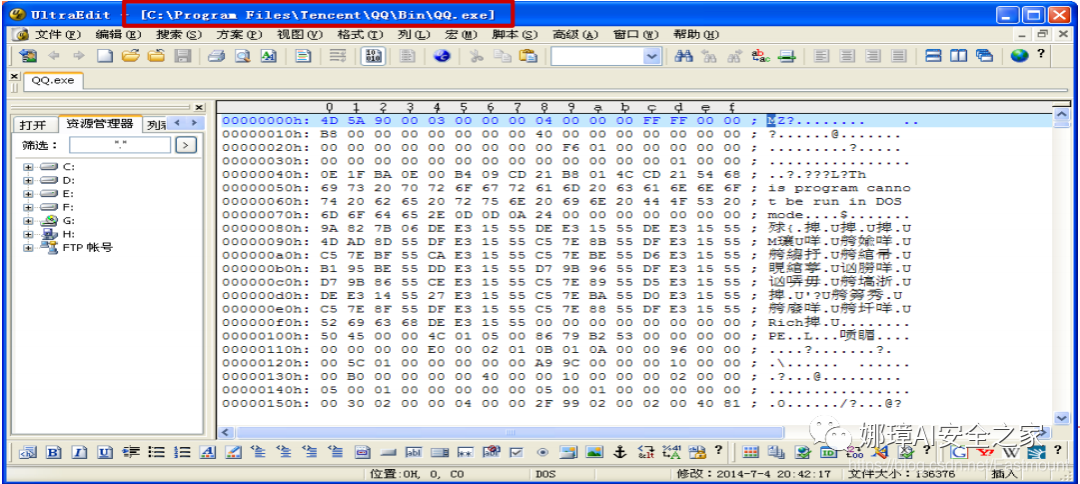1080x484 pixels.
Task: Click the Open File folder icon
Action: tap(131, 56)
